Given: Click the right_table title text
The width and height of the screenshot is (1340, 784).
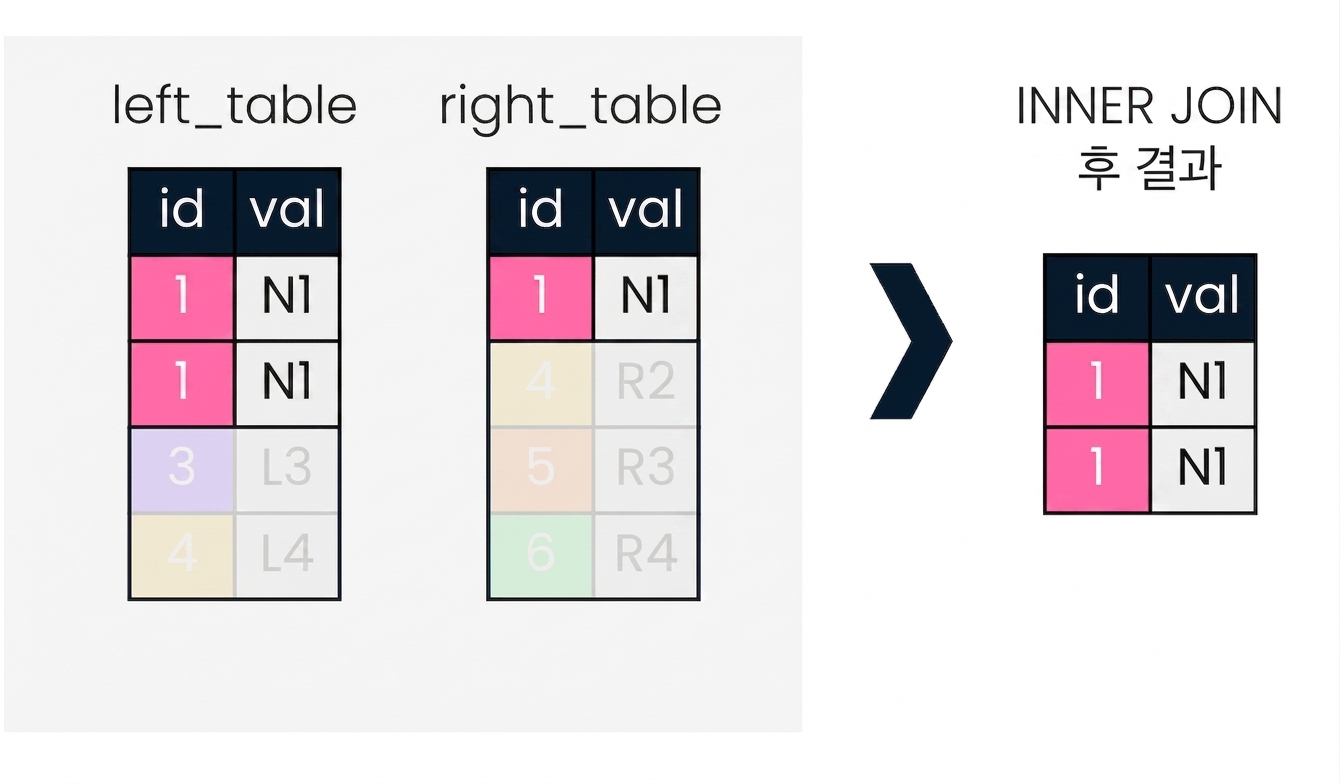Looking at the screenshot, I should point(580,107).
